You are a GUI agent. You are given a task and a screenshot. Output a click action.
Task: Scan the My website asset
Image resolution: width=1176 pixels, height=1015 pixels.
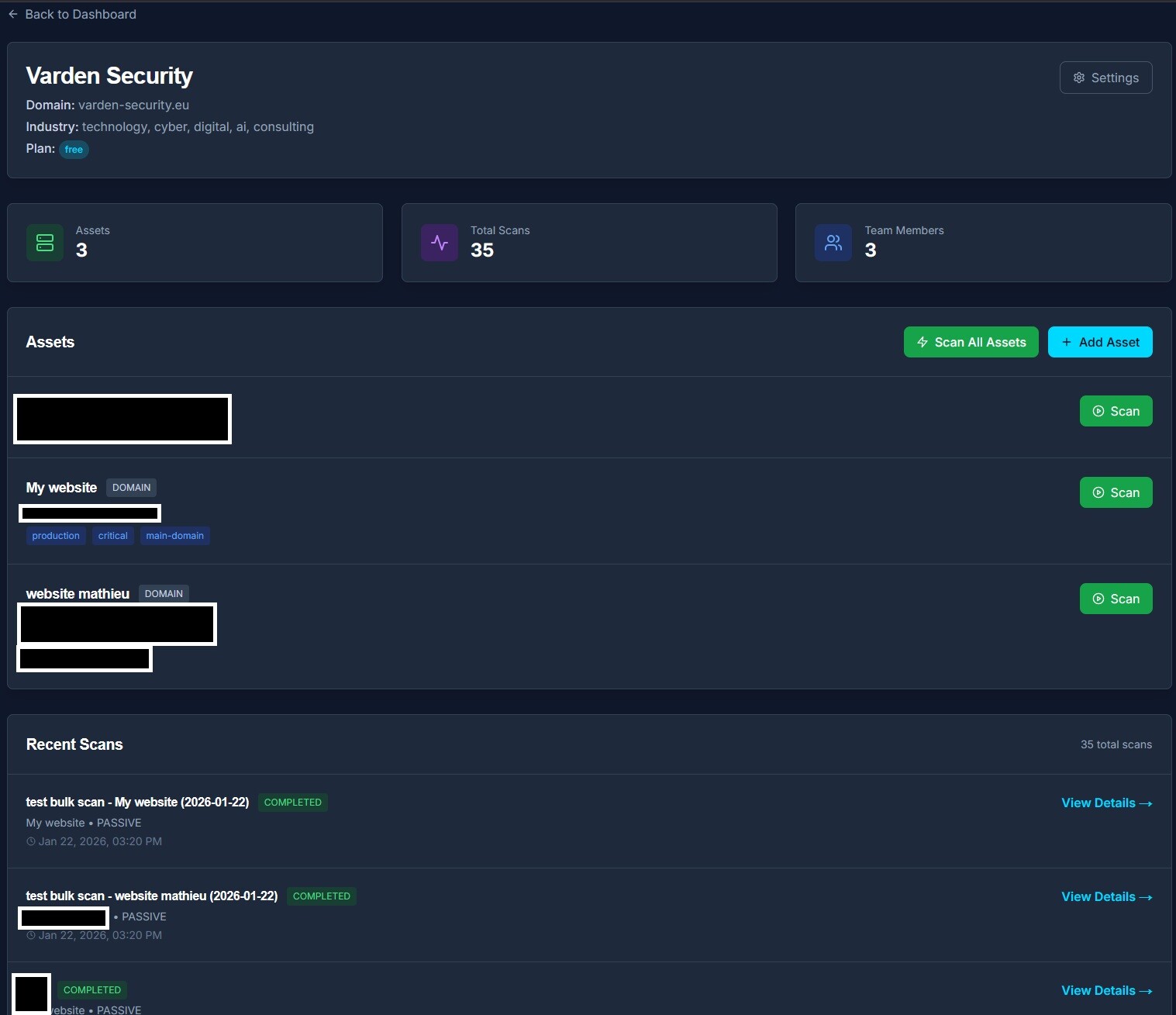click(x=1116, y=492)
